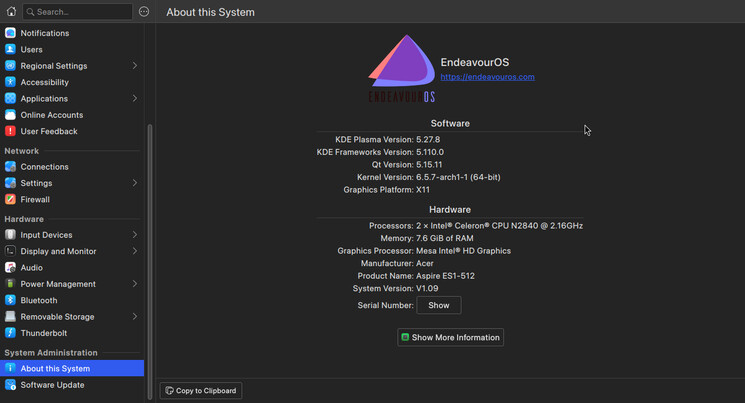Show the hidden serial number
This screenshot has height=403, width=745.
(x=439, y=305)
